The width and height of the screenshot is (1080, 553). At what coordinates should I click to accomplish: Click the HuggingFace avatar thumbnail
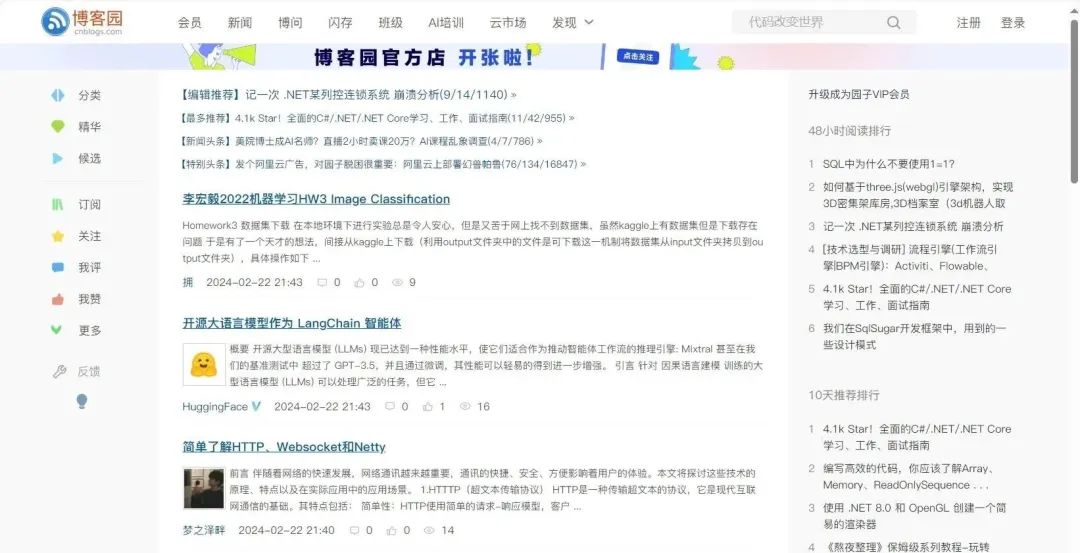[x=203, y=364]
